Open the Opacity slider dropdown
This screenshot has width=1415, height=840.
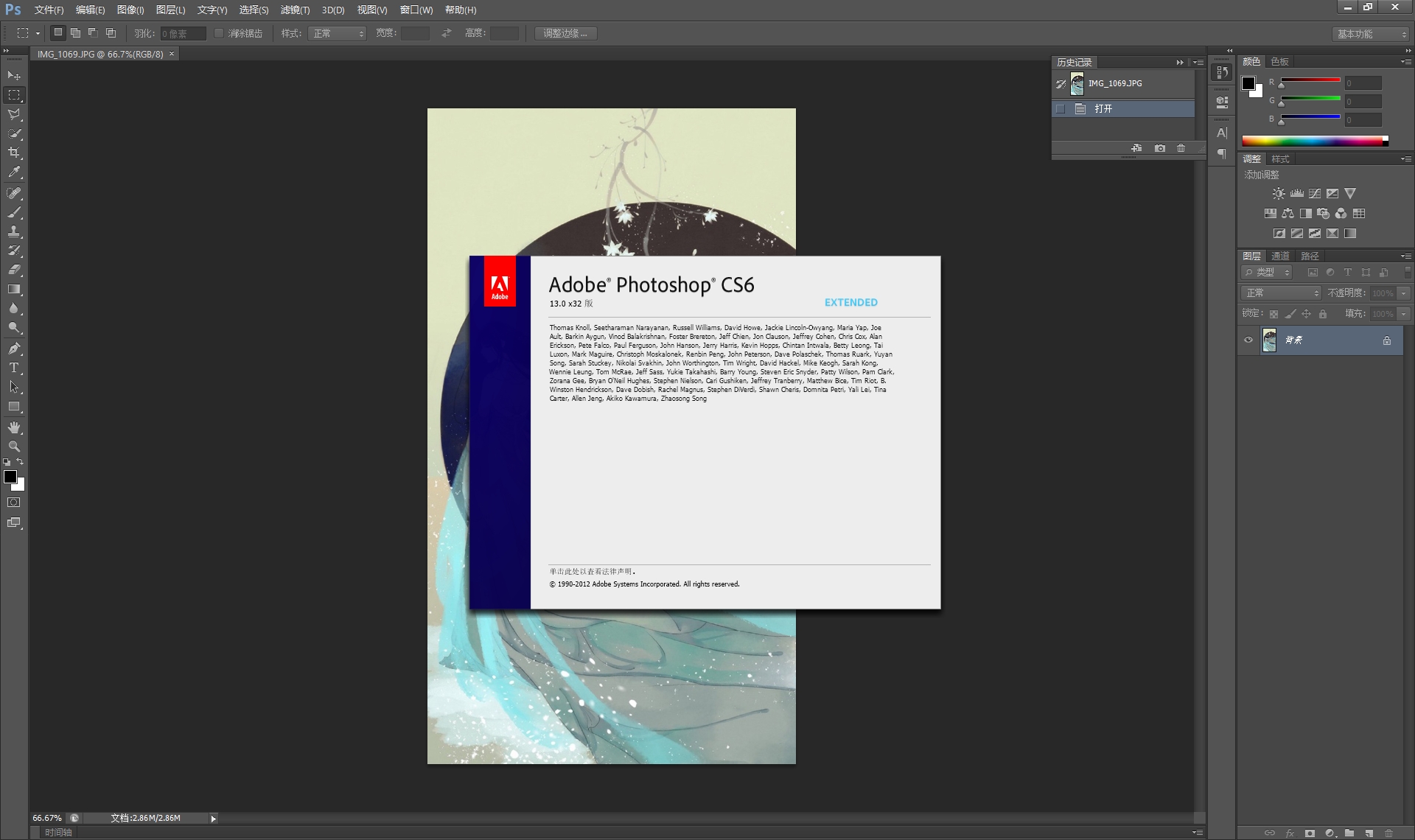pos(1404,293)
